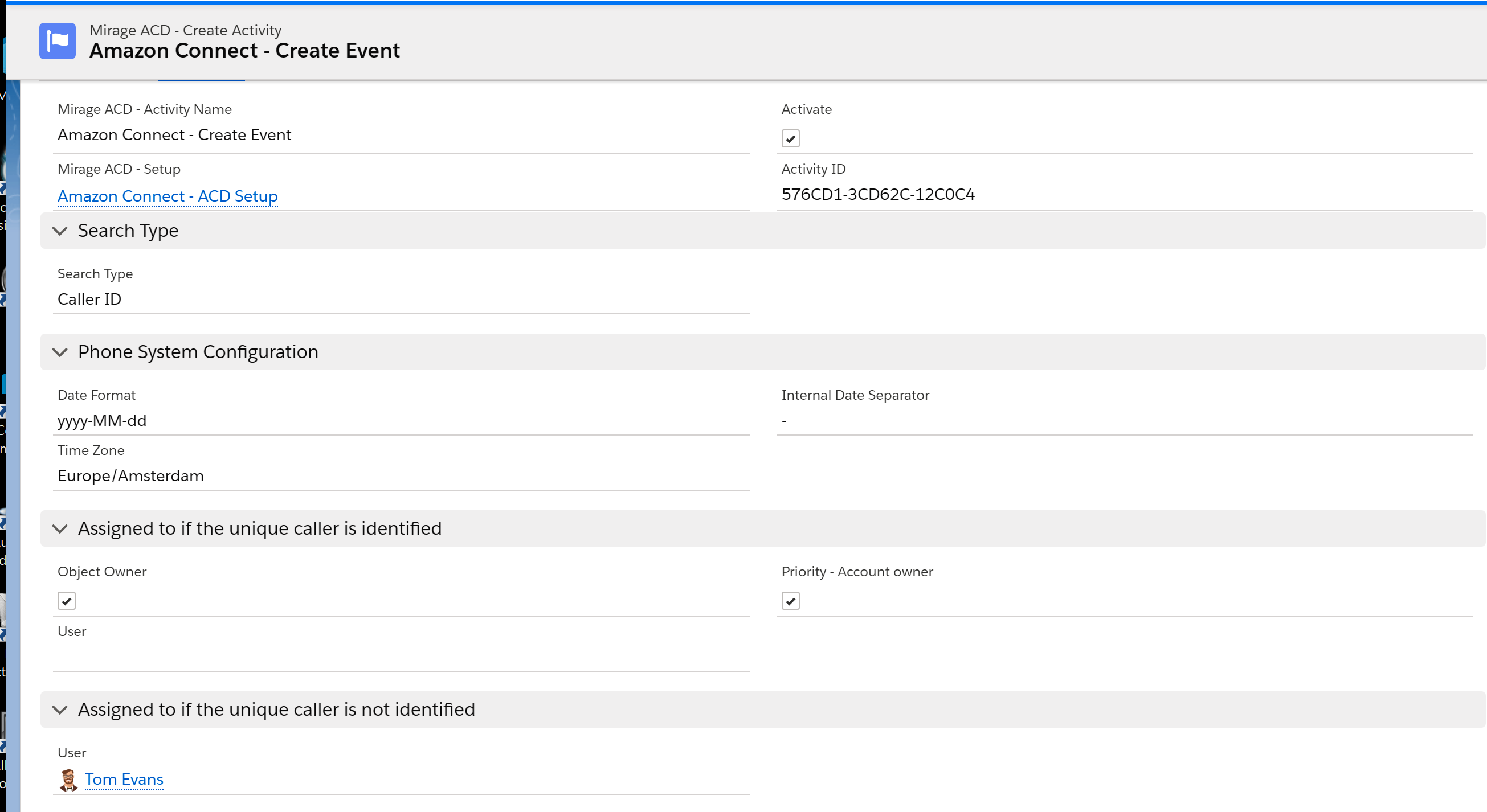Click the Time Zone field label
This screenshot has width=1487, height=812.
[91, 450]
